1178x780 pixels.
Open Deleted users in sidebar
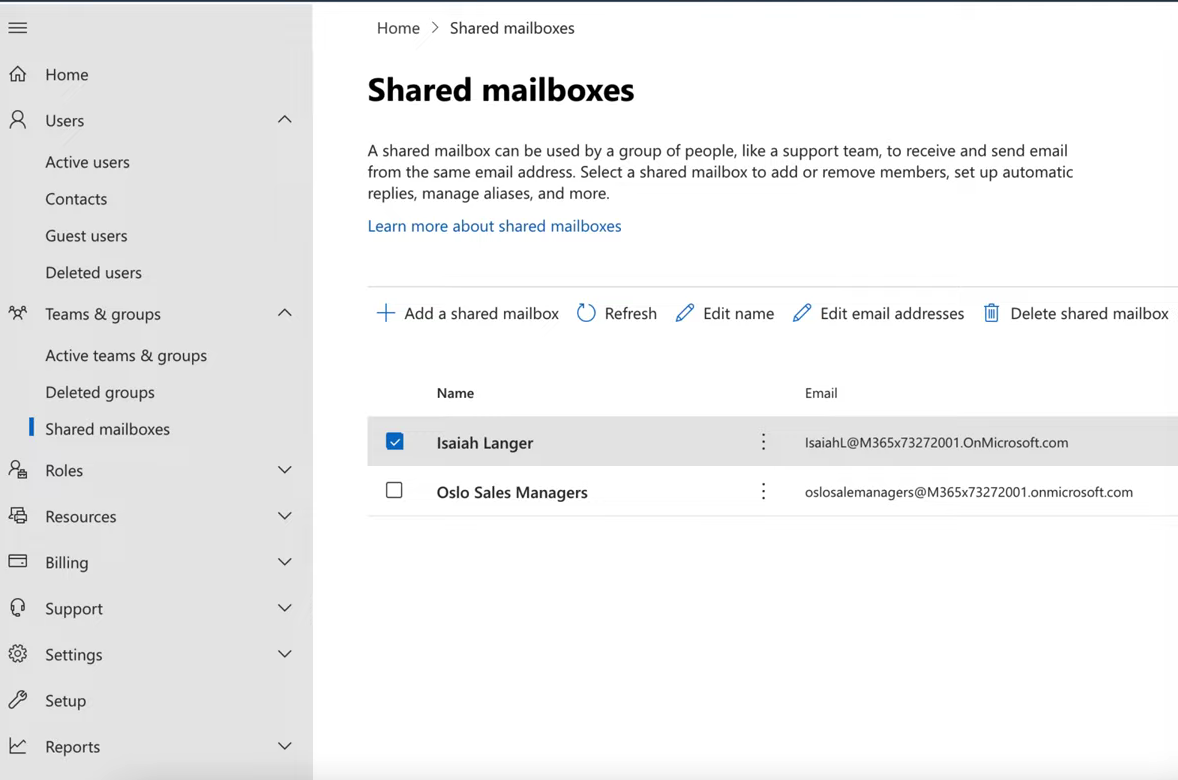tap(93, 272)
